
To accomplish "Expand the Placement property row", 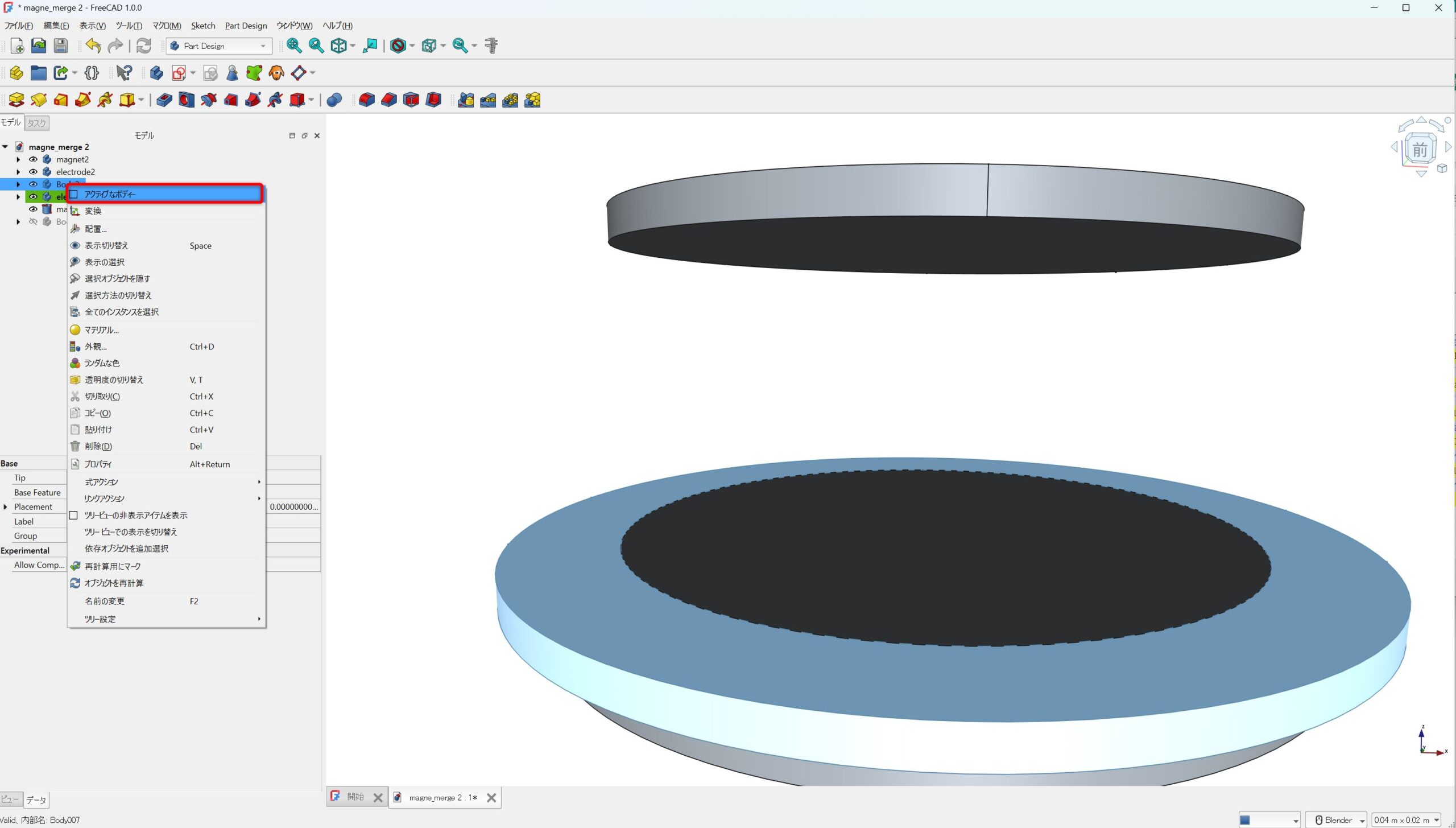I will 6,507.
